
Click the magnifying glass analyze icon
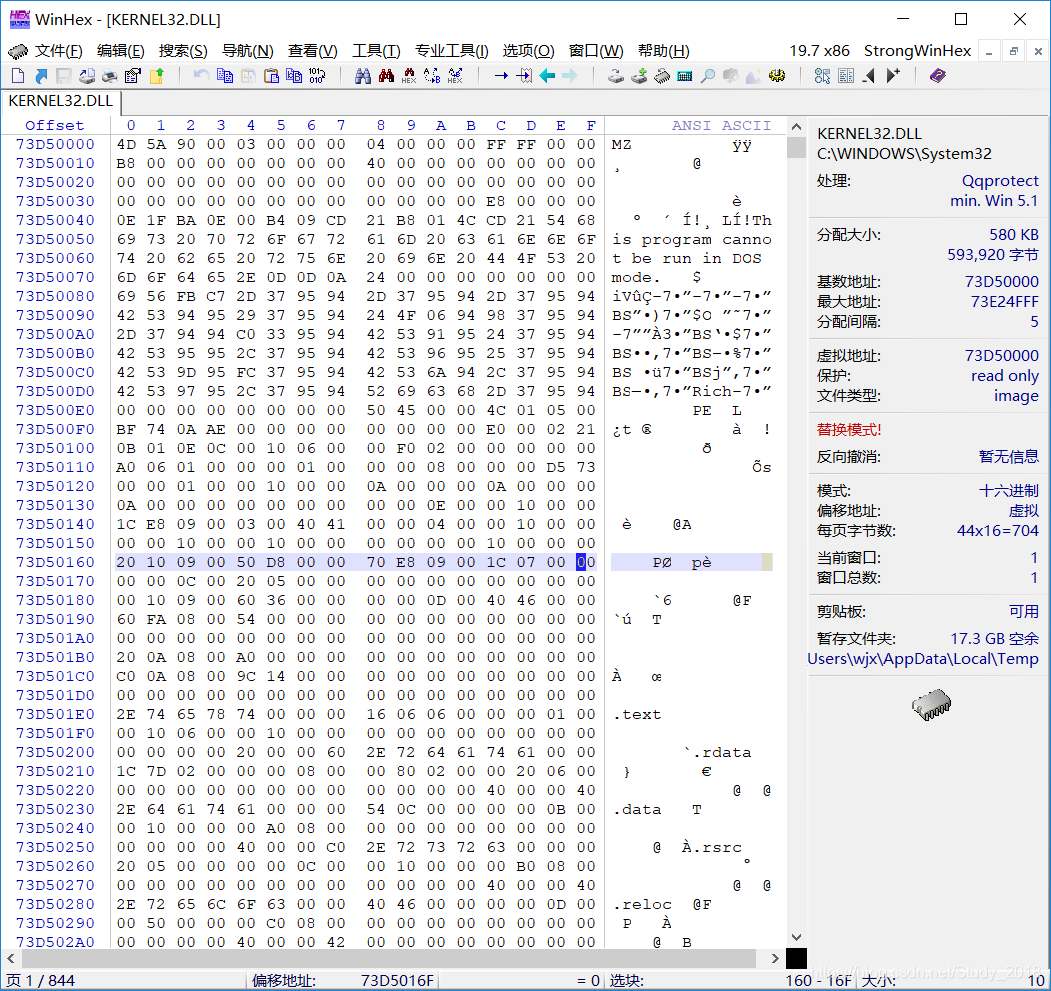[x=707, y=76]
